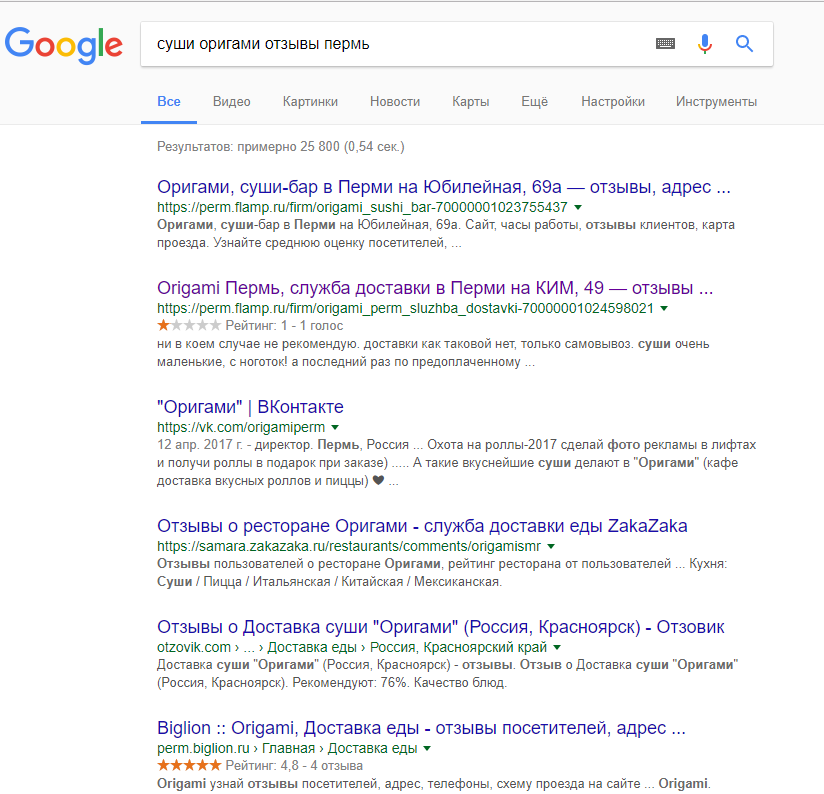The image size is (824, 794).
Task: Open the ZakaZaka Отзывы о ресторане result
Action: click(x=422, y=525)
